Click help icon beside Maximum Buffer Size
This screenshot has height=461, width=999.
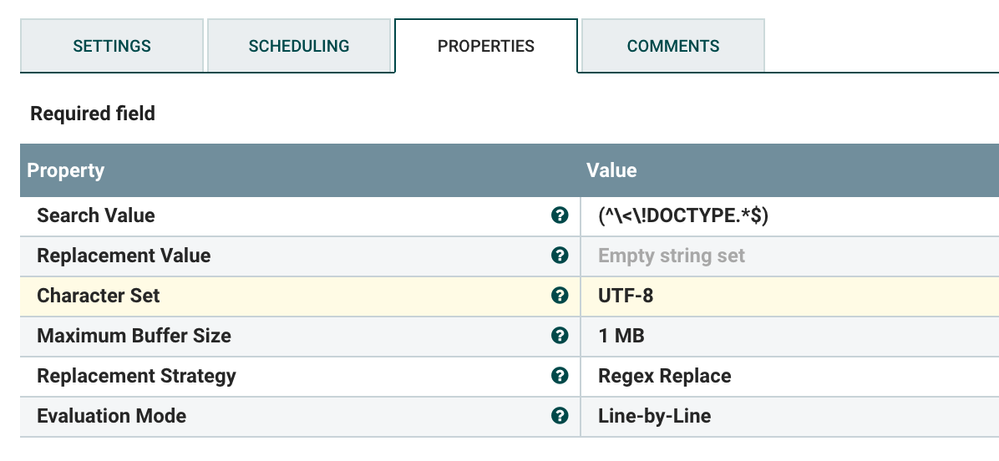[x=560, y=336]
